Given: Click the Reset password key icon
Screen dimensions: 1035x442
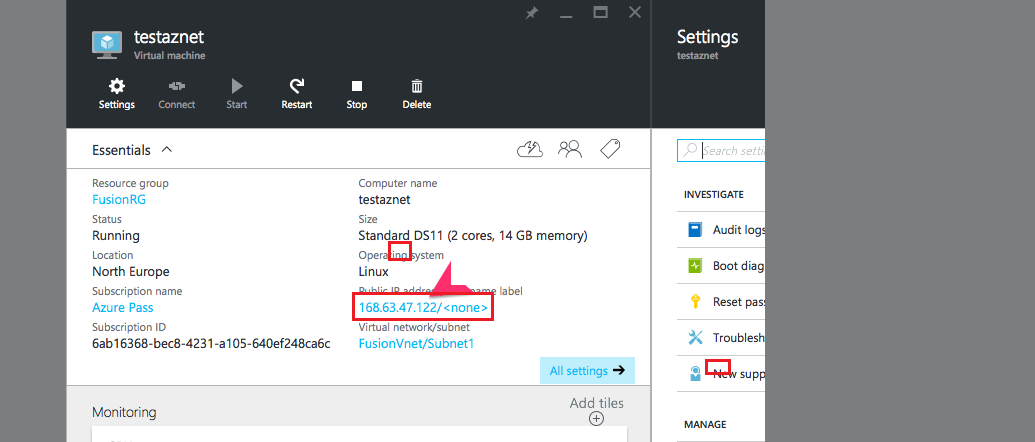Looking at the screenshot, I should [695, 302].
